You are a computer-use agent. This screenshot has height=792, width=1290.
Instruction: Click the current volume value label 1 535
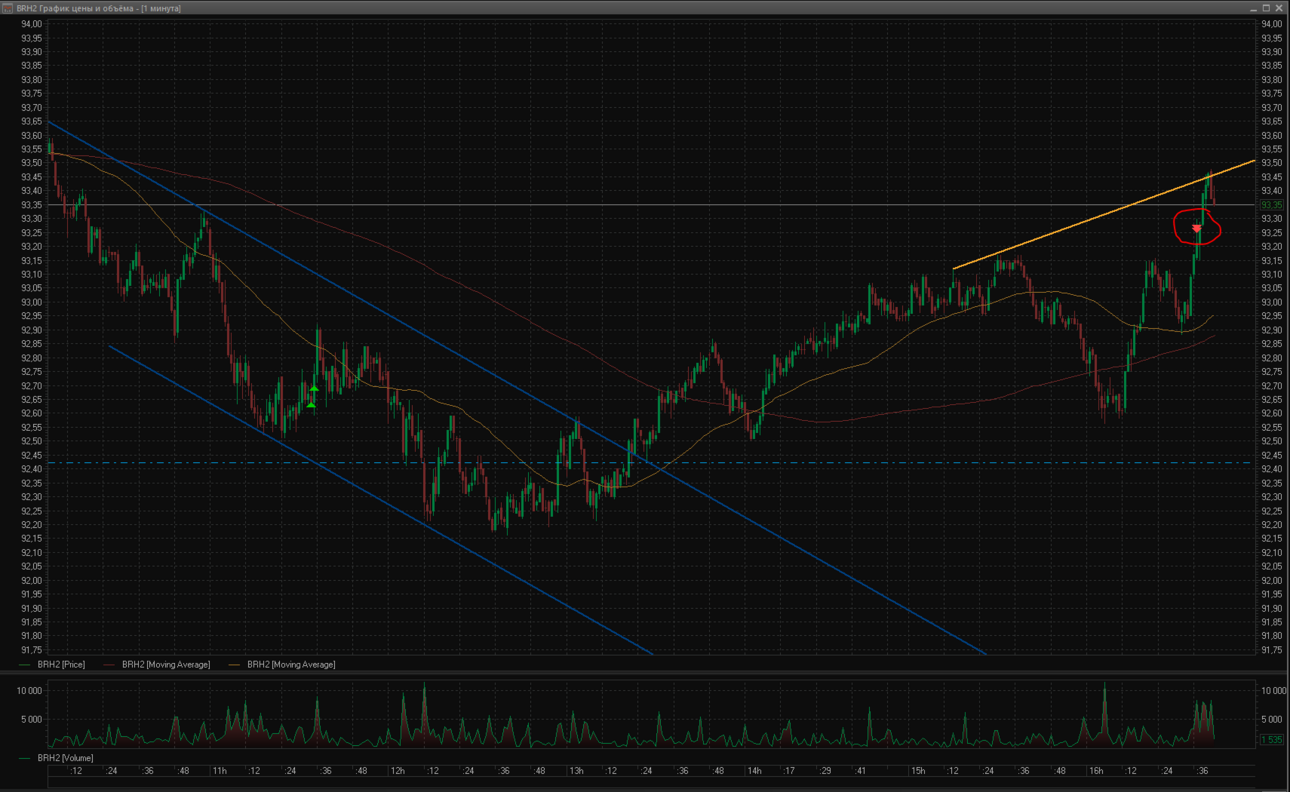(1270, 740)
